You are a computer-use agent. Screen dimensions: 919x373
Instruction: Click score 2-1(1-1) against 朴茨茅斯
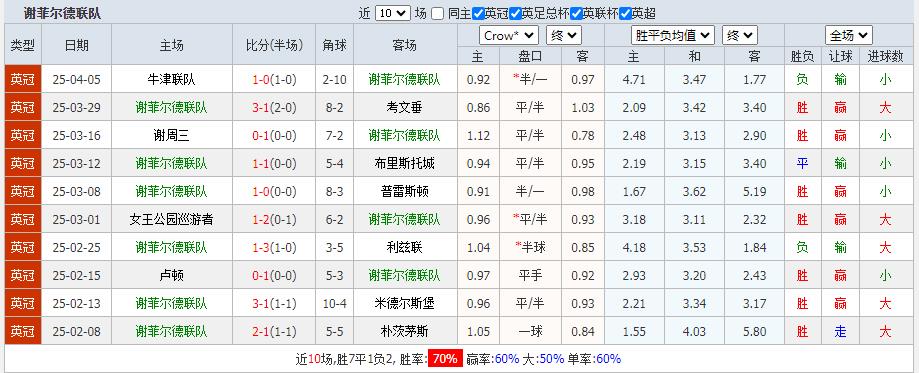click(x=274, y=332)
